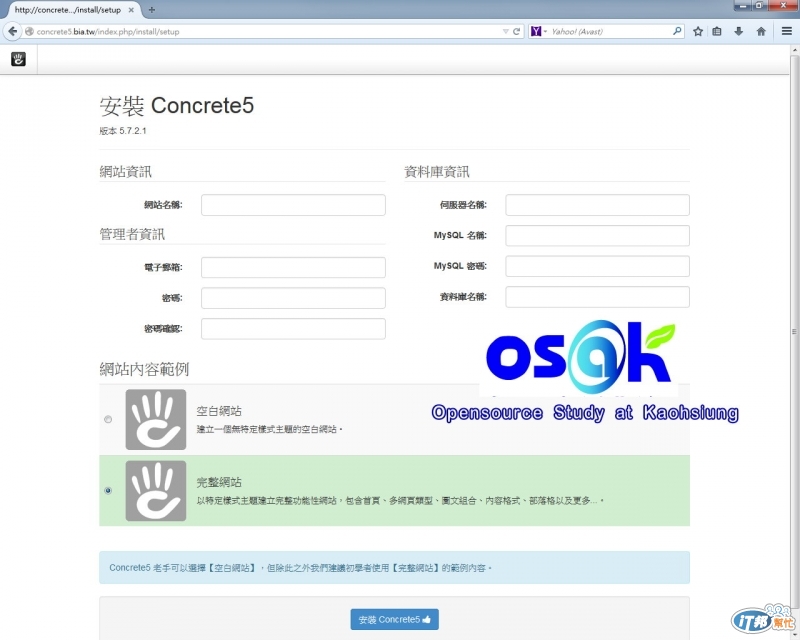Go to the browser home icon
Image resolution: width=800 pixels, height=640 pixels.
pyautogui.click(x=761, y=32)
